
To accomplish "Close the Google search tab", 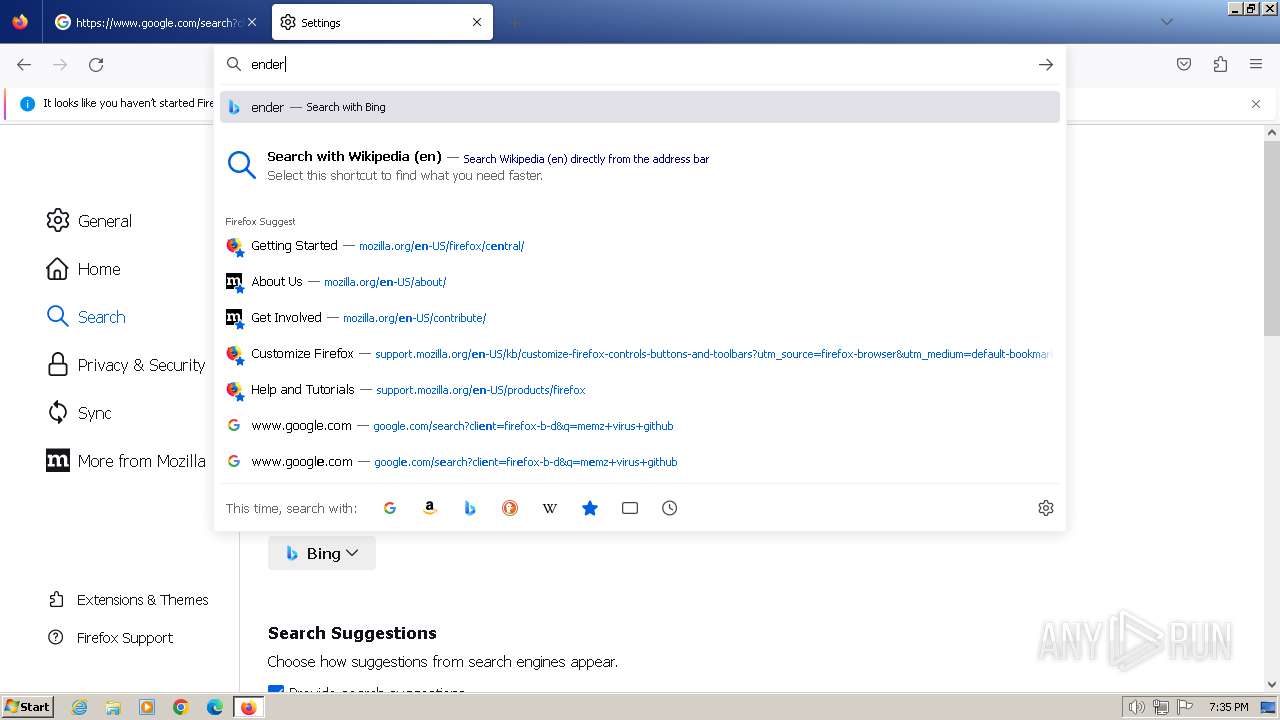I will tap(251, 22).
